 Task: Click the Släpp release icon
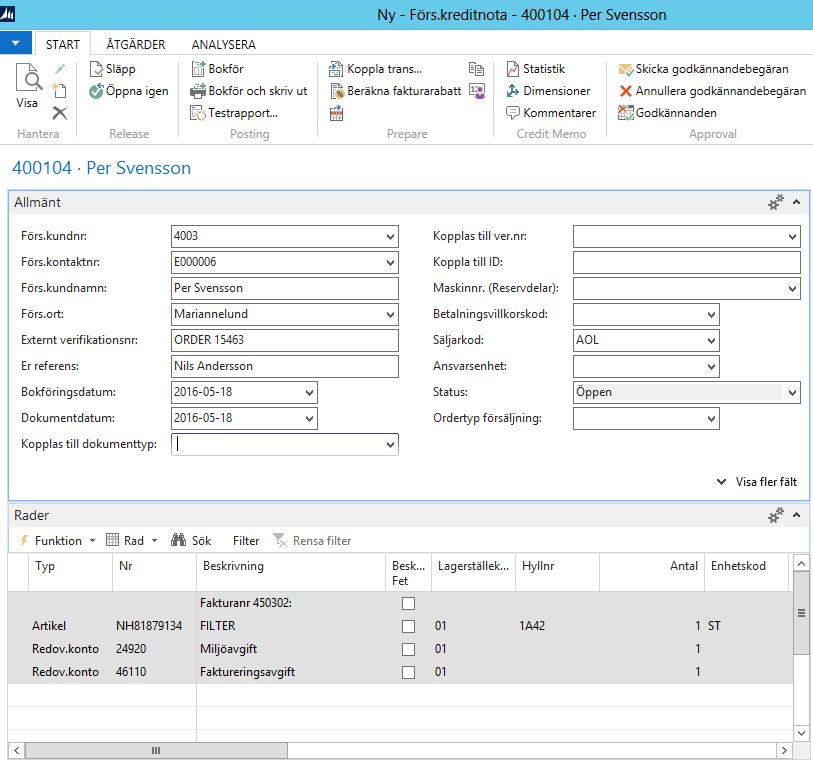(96, 69)
